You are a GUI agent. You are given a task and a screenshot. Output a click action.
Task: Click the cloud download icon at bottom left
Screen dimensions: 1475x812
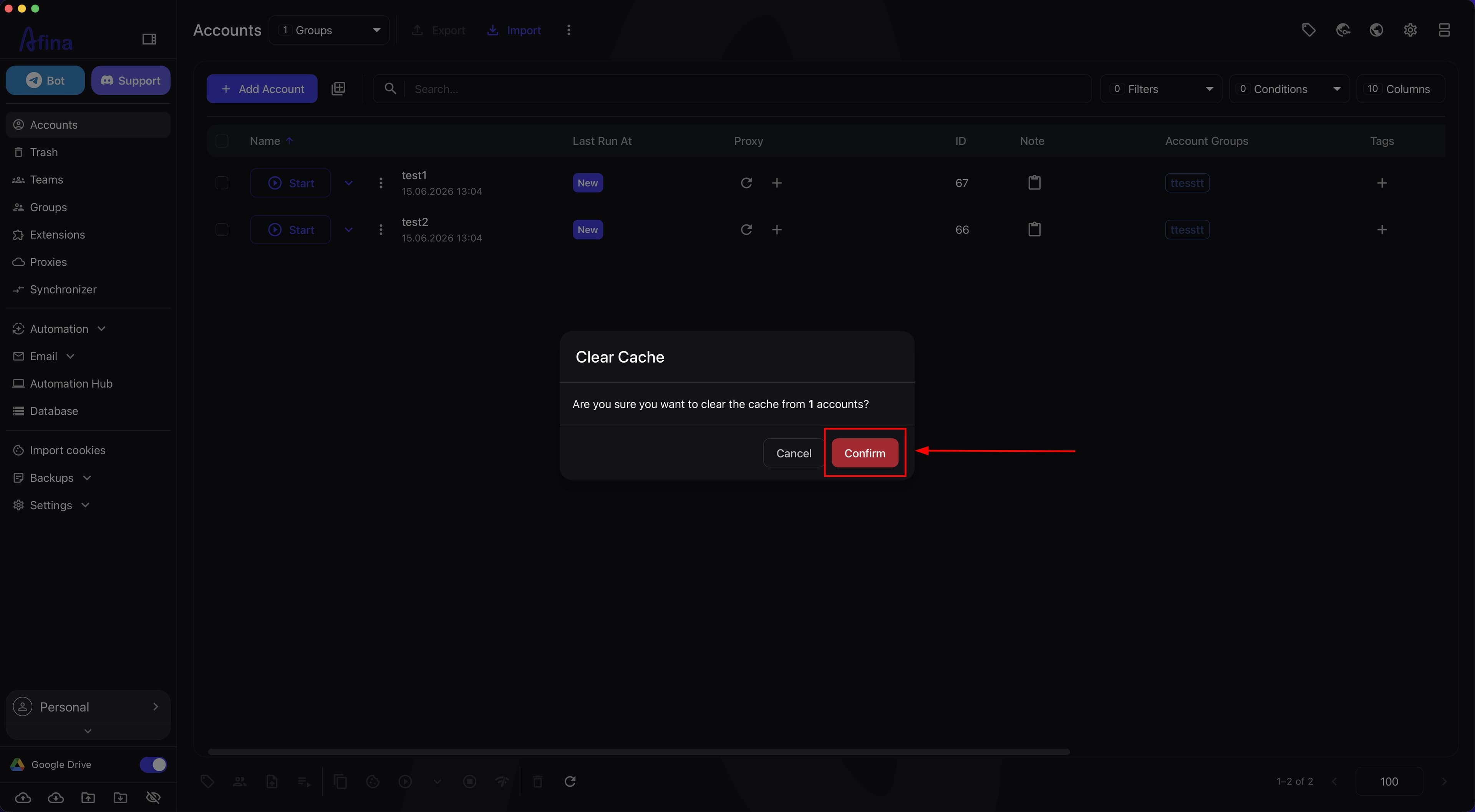(x=56, y=798)
